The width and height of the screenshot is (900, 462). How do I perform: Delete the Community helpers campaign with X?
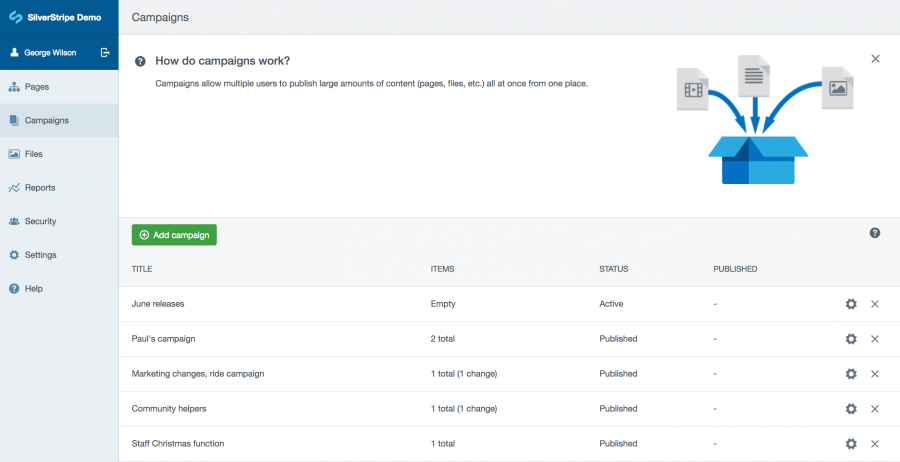click(875, 409)
